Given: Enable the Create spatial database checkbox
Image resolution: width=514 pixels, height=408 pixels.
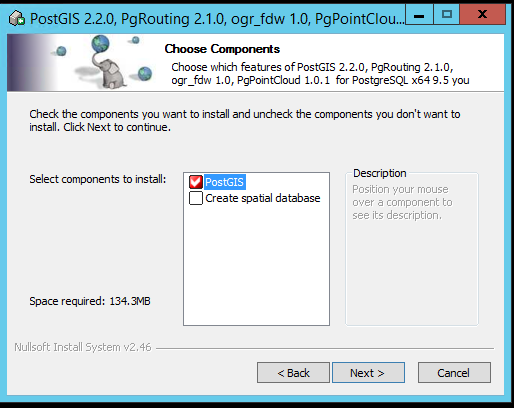Looking at the screenshot, I should [196, 198].
